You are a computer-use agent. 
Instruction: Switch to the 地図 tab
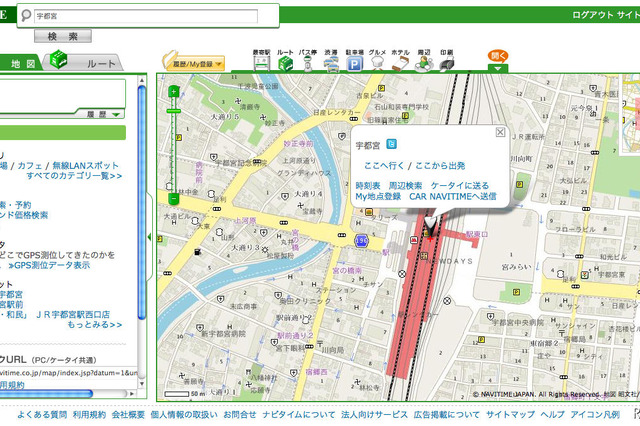pyautogui.click(x=20, y=63)
